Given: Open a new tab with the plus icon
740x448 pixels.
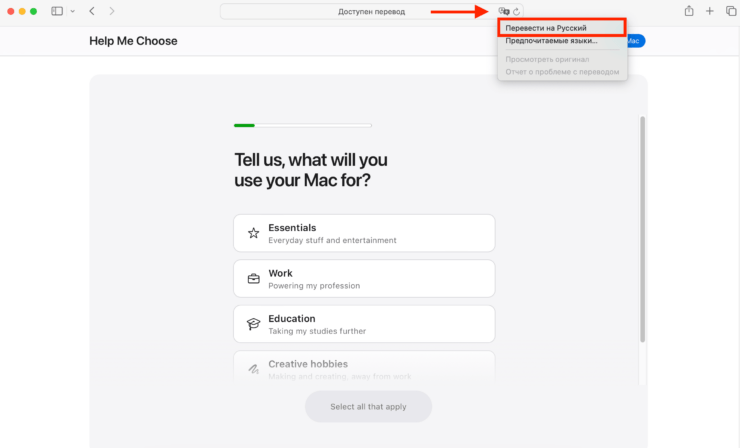Looking at the screenshot, I should (710, 11).
